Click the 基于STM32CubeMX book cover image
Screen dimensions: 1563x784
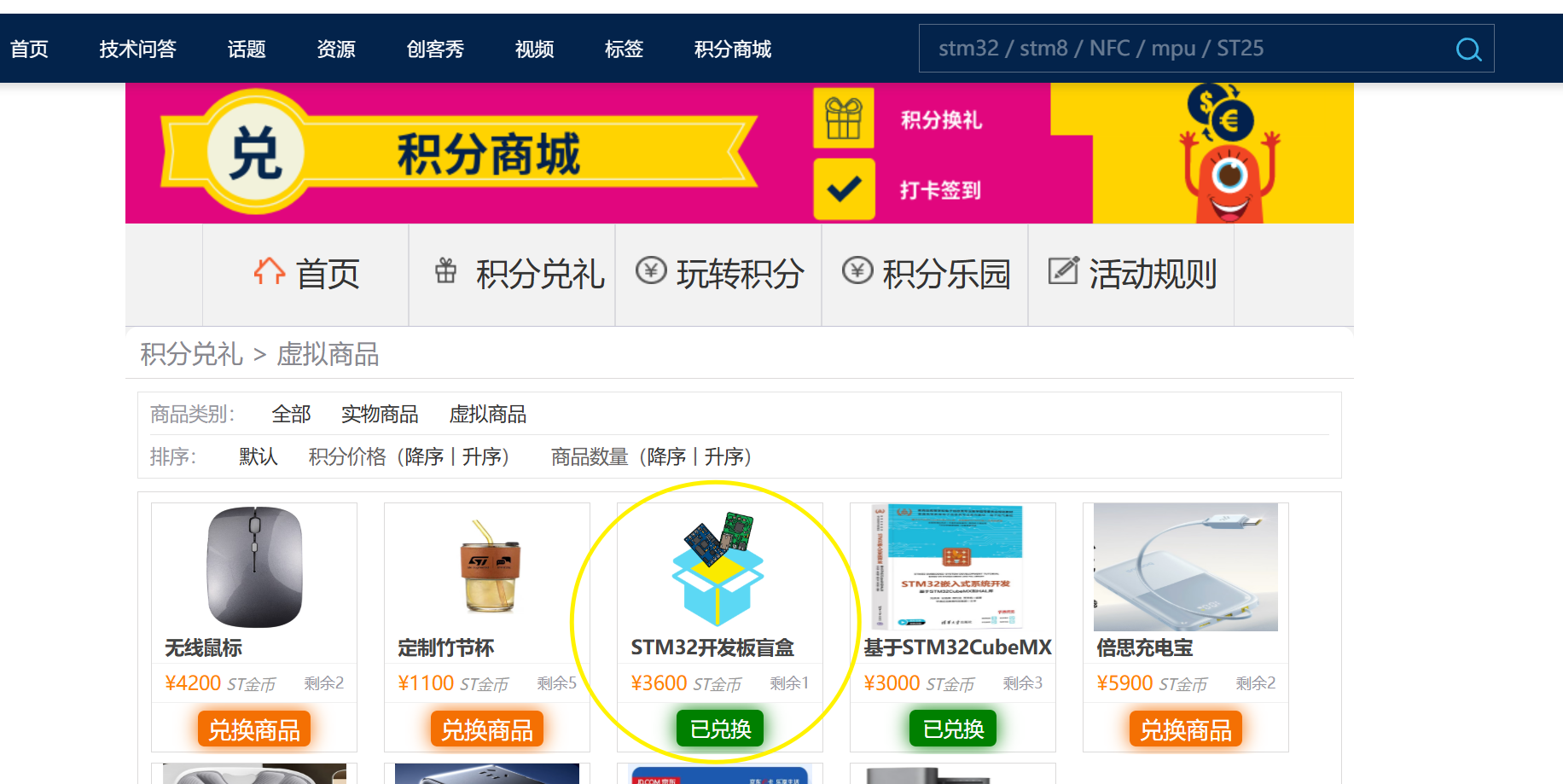[947, 567]
